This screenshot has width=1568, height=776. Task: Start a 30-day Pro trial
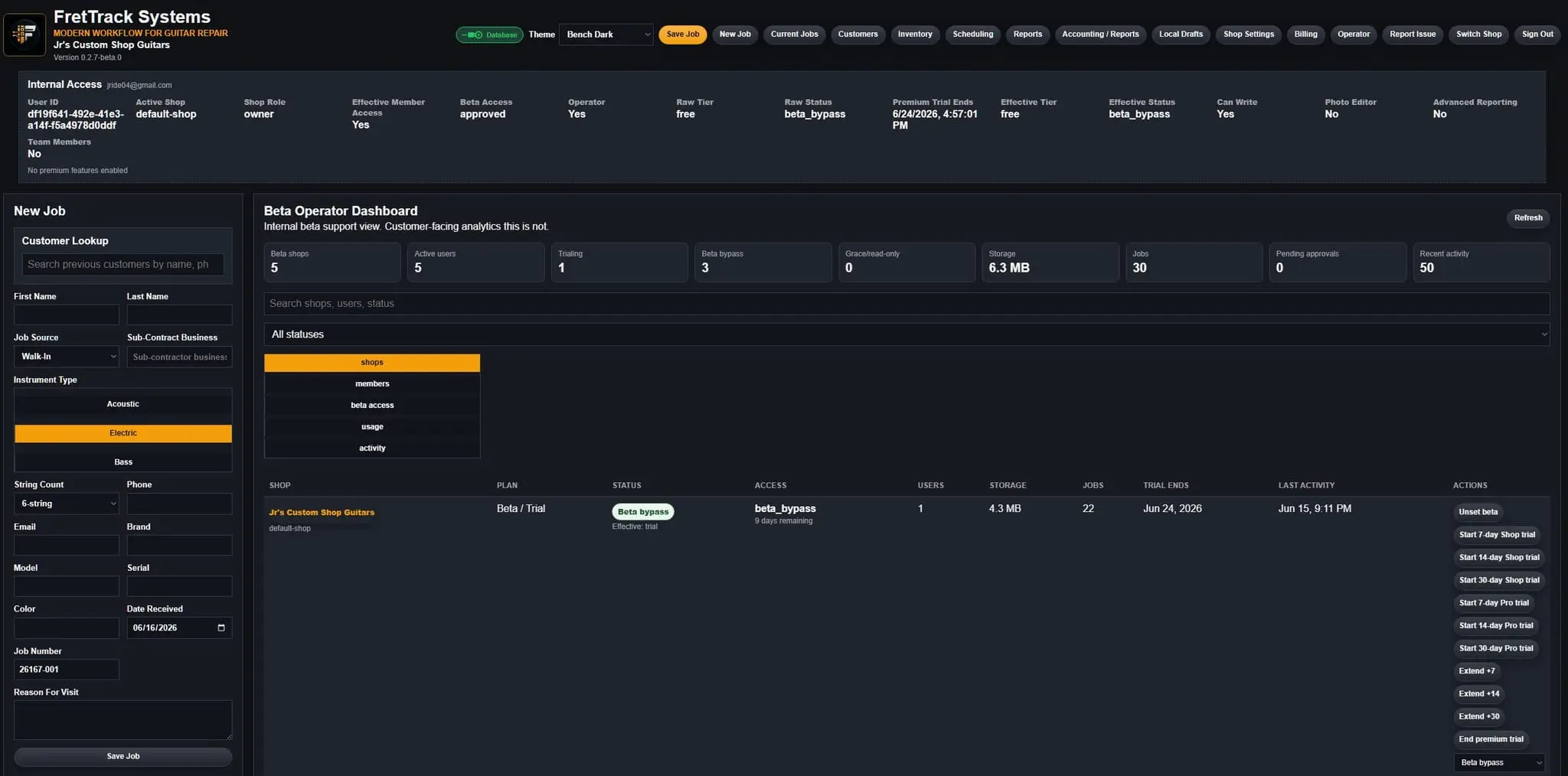click(x=1496, y=648)
